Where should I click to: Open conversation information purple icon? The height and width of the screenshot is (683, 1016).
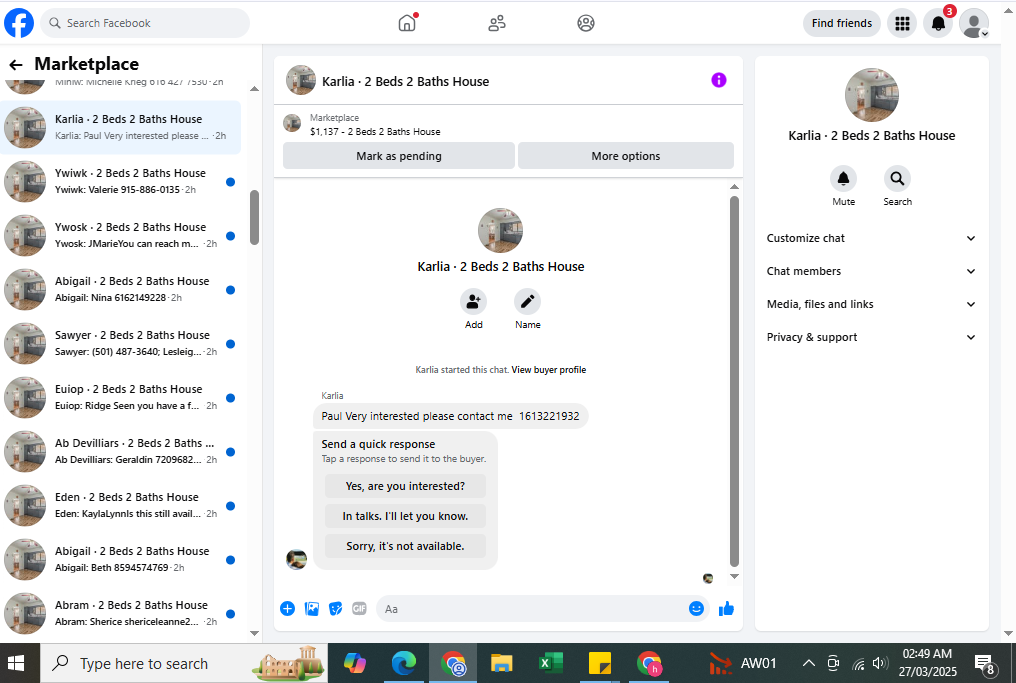click(719, 80)
